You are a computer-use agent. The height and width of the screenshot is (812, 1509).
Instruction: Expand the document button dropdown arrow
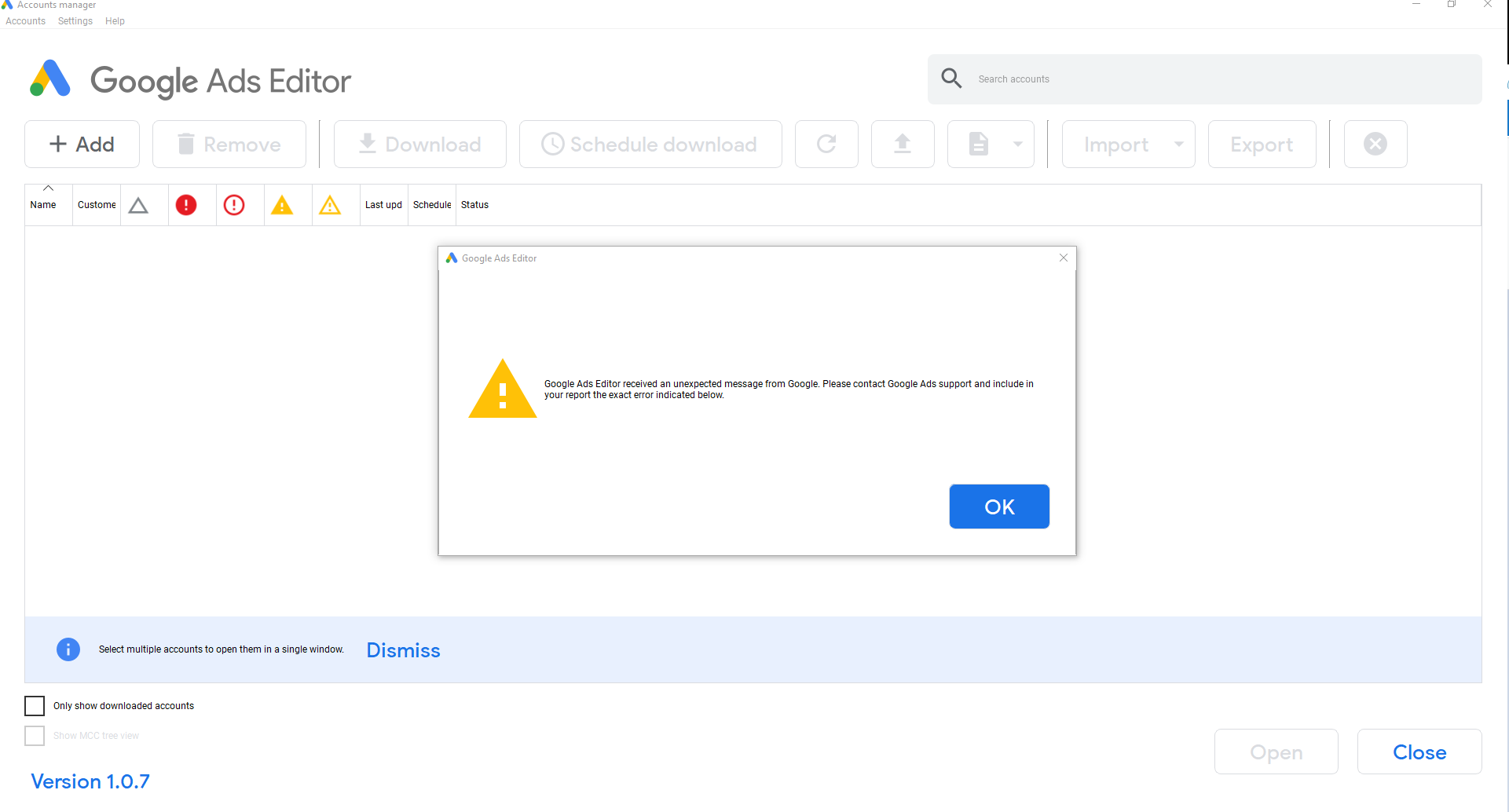[x=1018, y=144]
